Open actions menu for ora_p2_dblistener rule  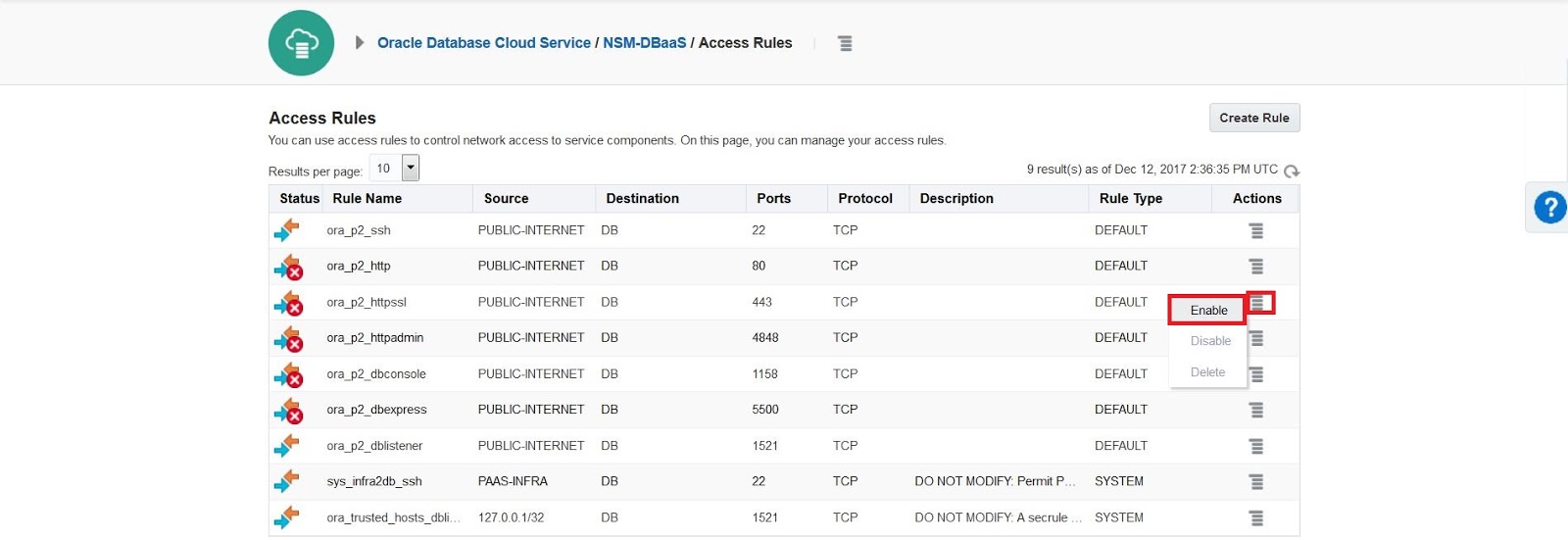point(1256,446)
